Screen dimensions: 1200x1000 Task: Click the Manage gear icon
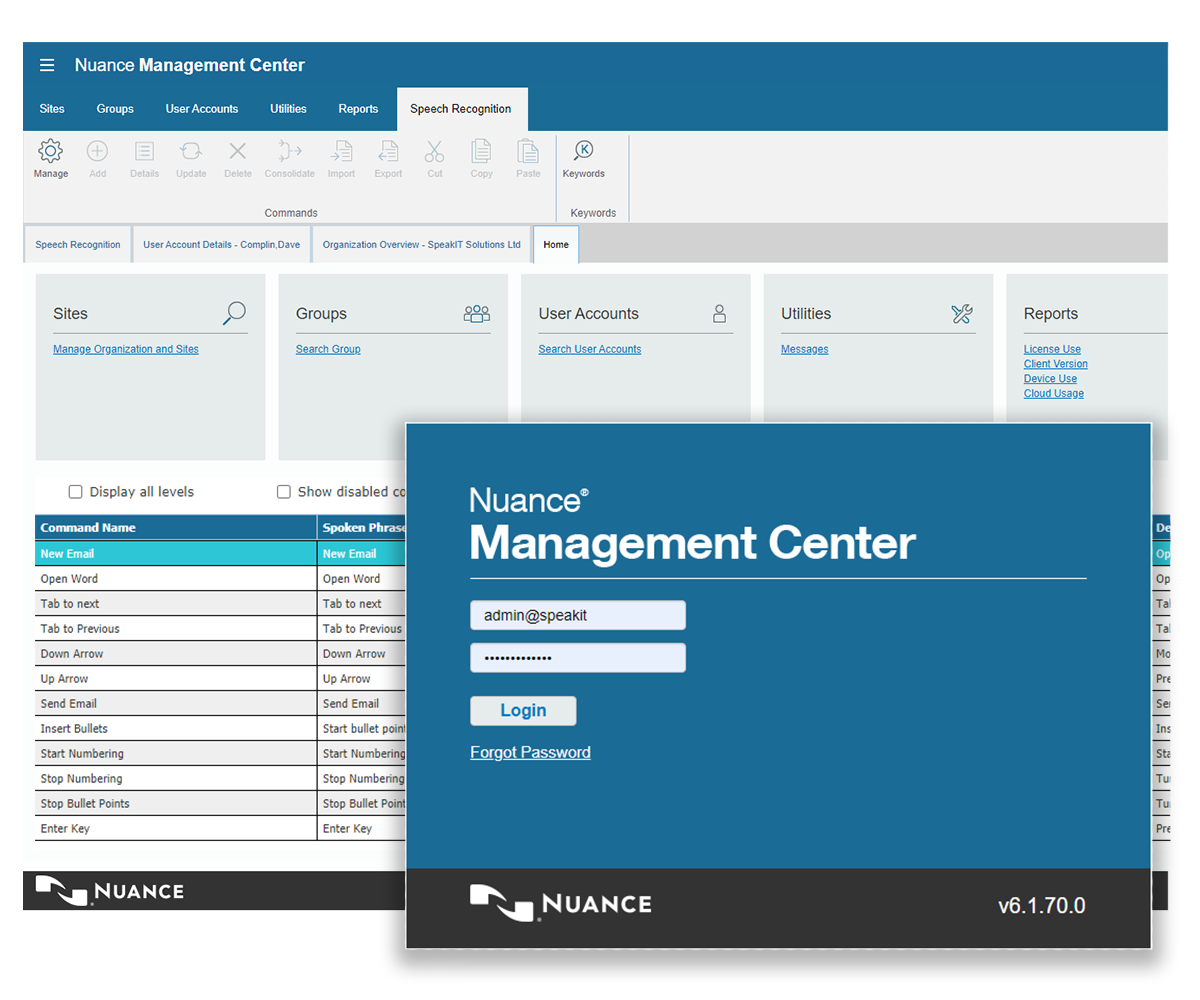[50, 152]
